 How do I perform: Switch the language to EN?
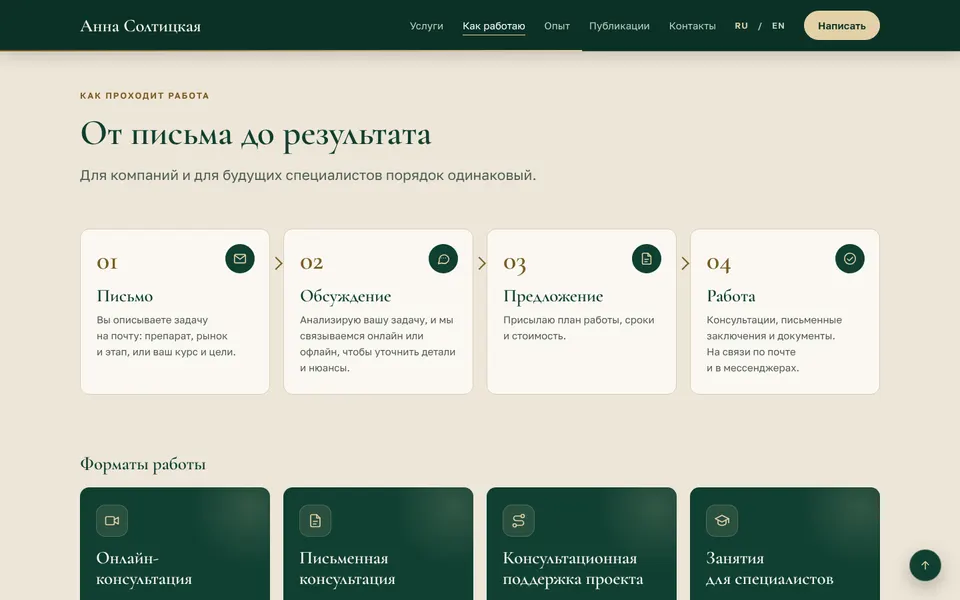tap(778, 26)
